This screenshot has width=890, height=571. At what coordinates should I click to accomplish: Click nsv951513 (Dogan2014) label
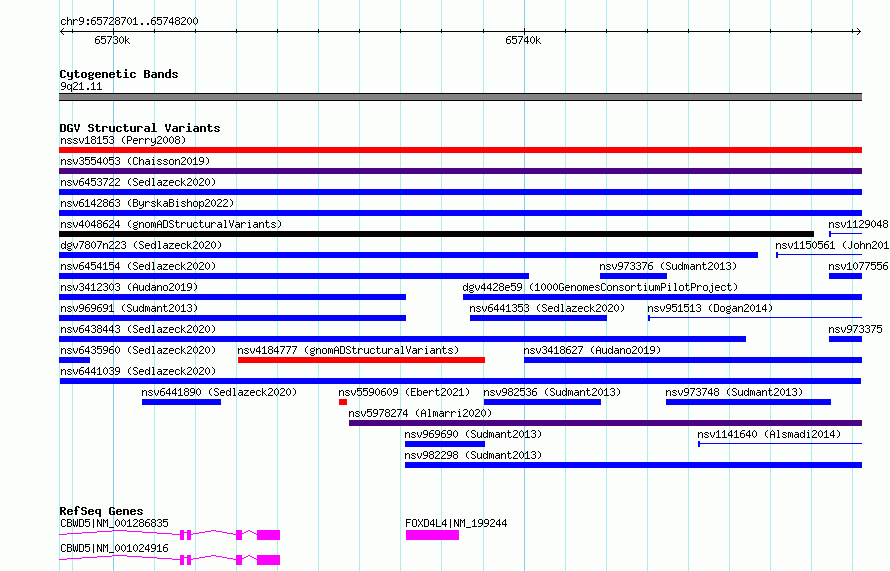pos(710,308)
